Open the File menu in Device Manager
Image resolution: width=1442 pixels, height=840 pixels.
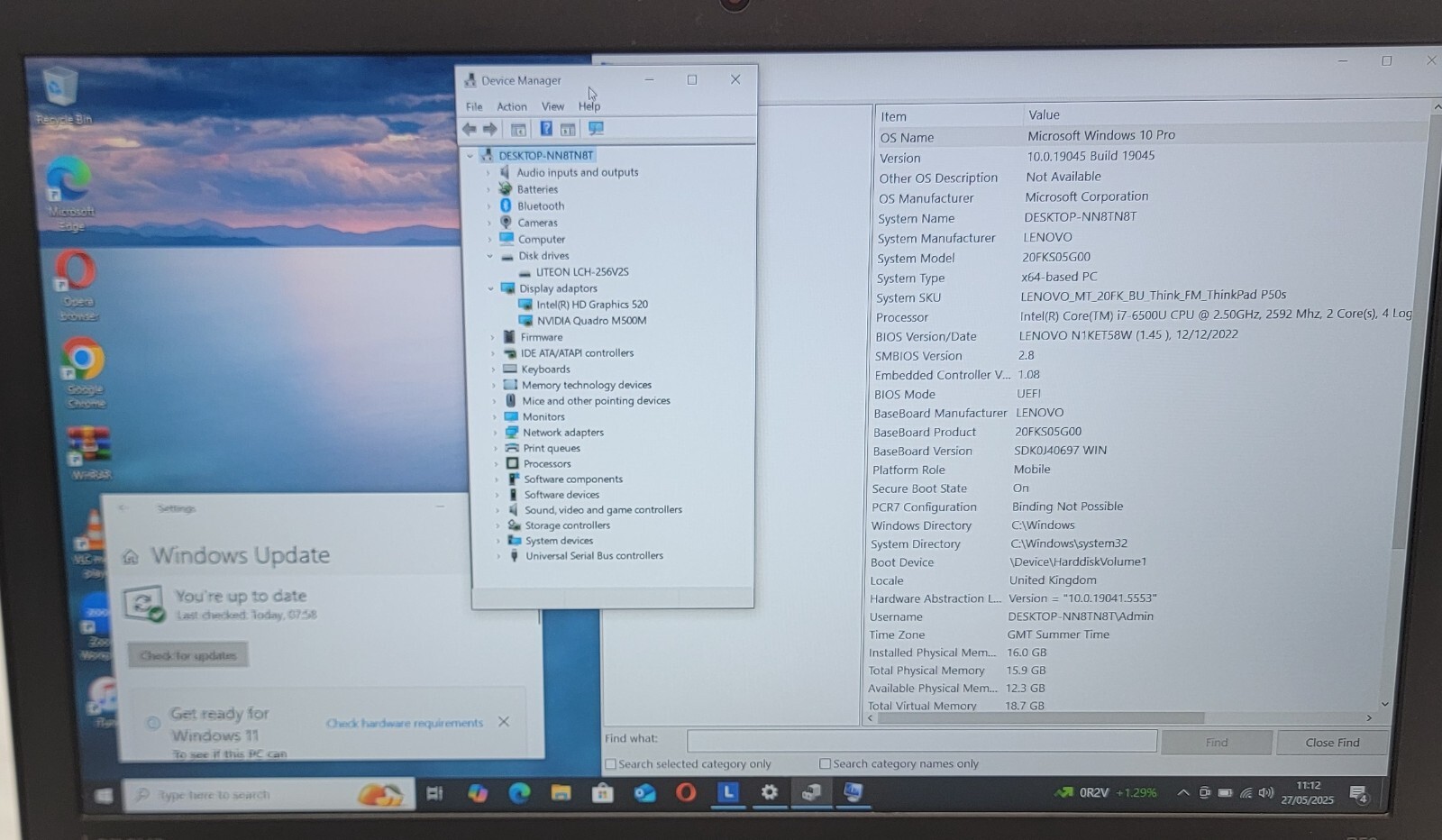click(474, 106)
